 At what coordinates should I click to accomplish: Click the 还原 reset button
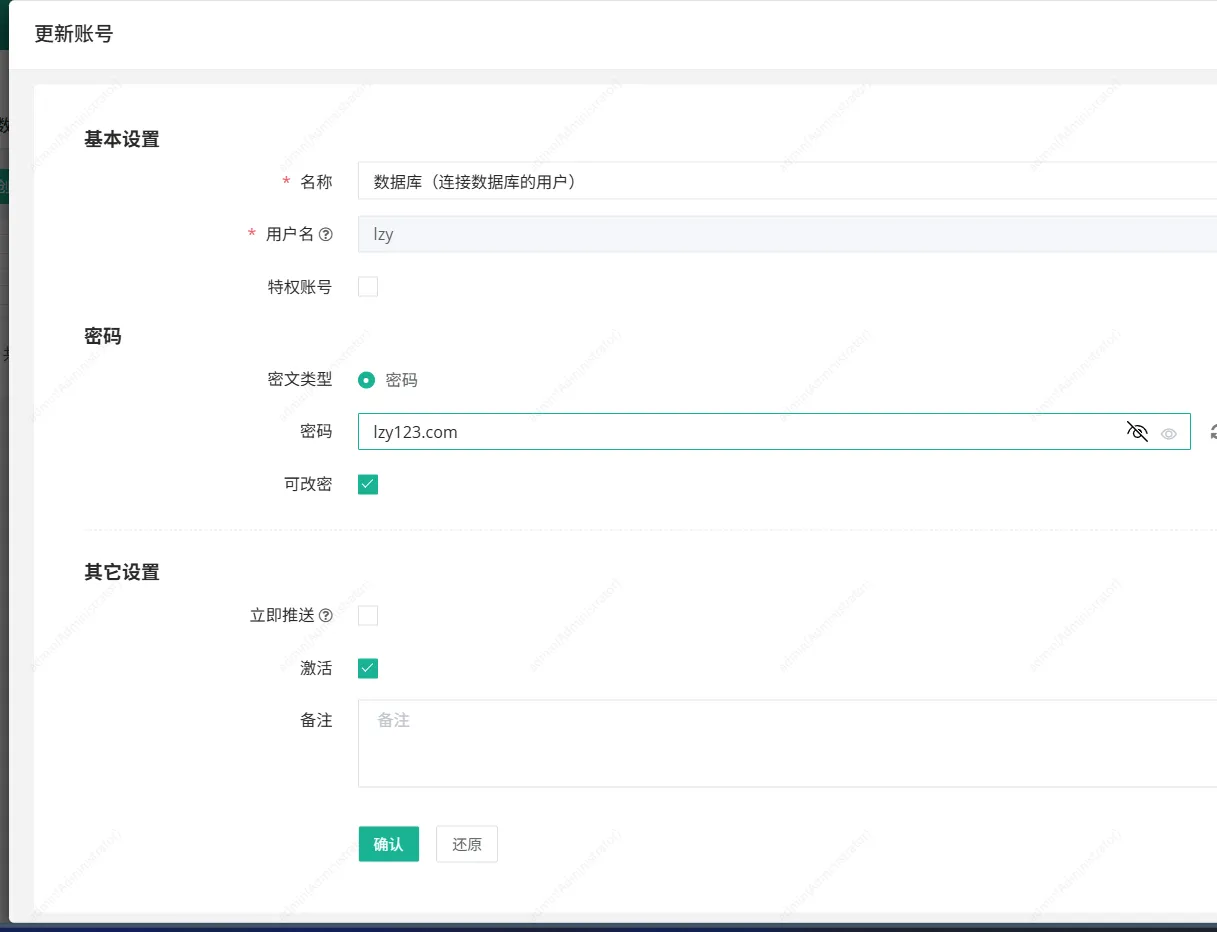coord(467,844)
